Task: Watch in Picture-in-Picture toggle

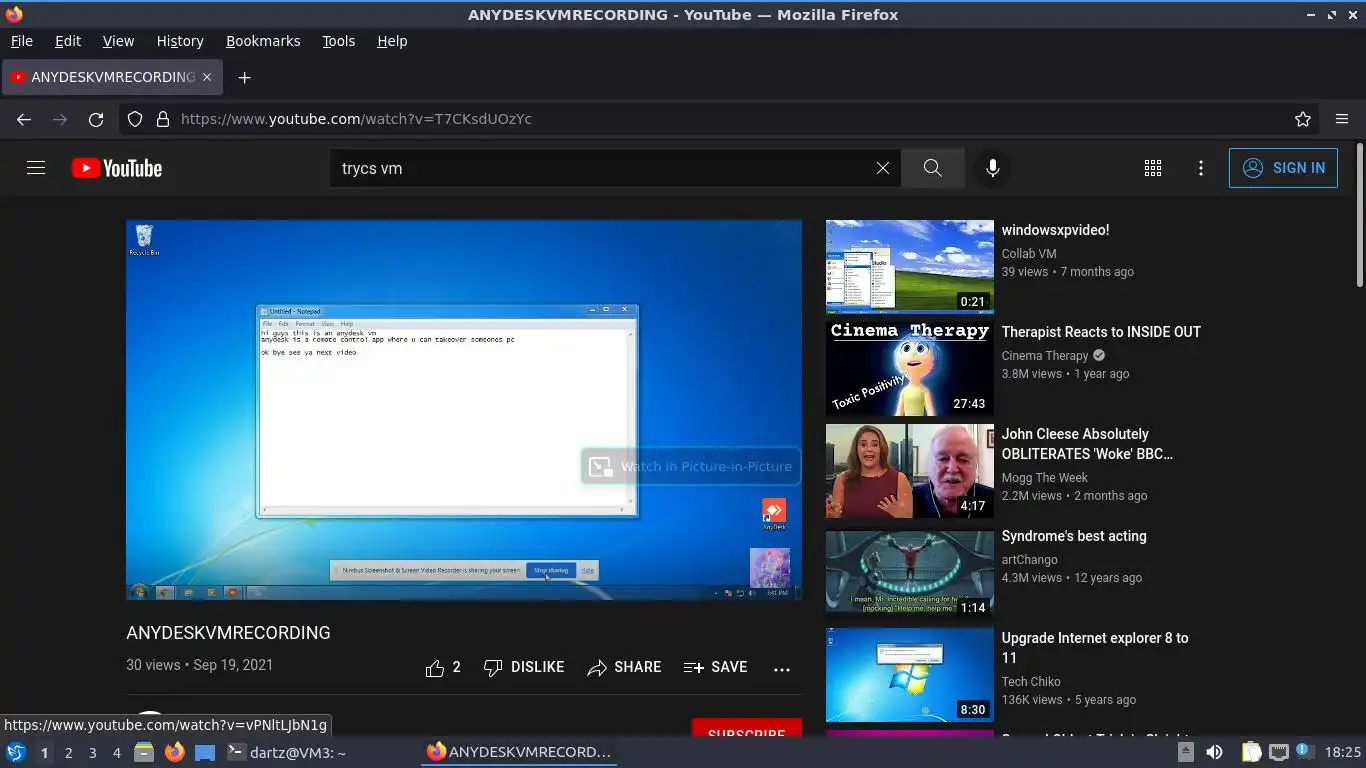Action: click(x=691, y=466)
